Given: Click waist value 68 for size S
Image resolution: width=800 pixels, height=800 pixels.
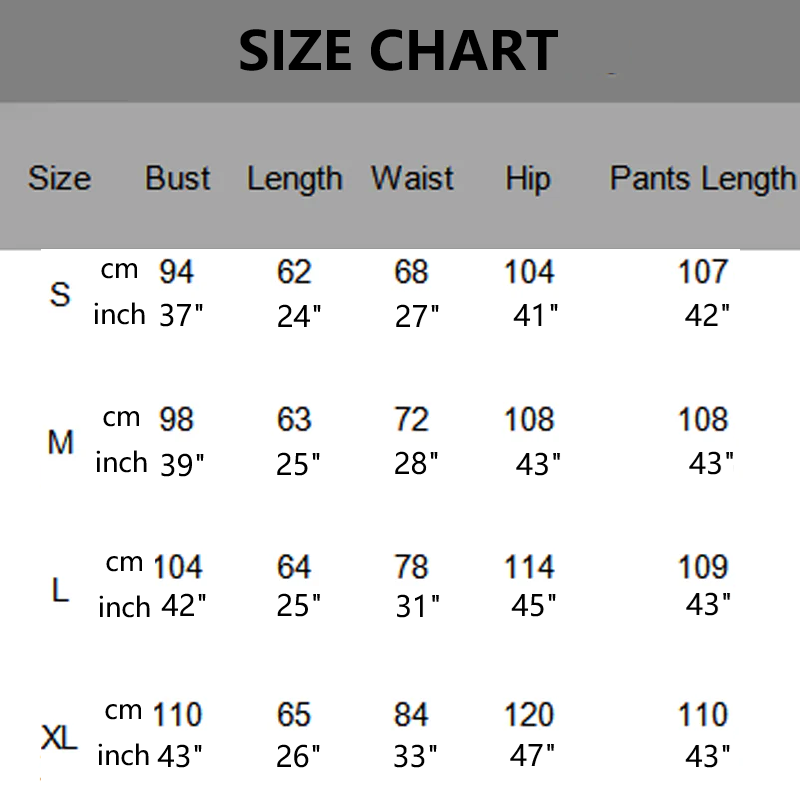Looking at the screenshot, I should point(411,271).
